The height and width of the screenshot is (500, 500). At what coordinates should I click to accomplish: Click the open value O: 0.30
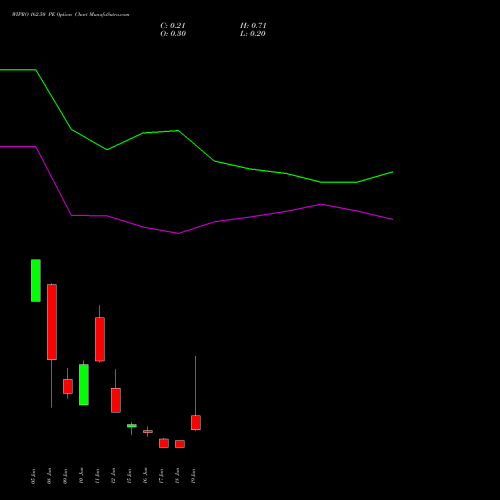173,34
